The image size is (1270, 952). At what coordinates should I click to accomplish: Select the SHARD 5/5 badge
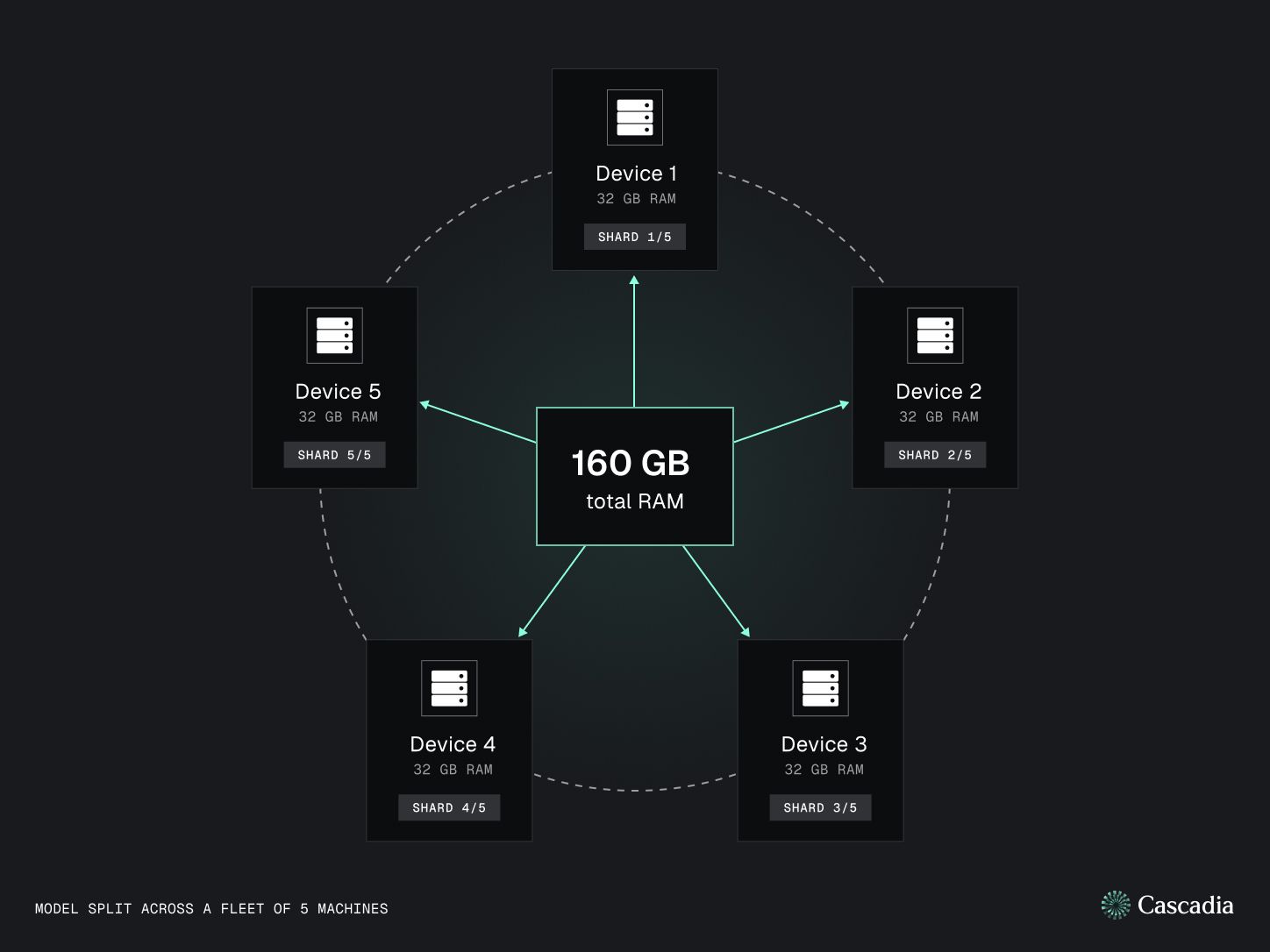334,455
